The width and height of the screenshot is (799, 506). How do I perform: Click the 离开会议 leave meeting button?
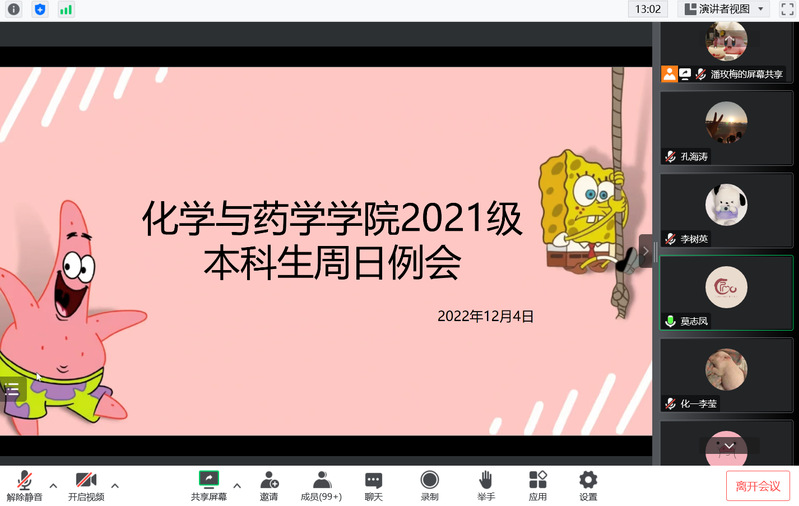tap(758, 486)
